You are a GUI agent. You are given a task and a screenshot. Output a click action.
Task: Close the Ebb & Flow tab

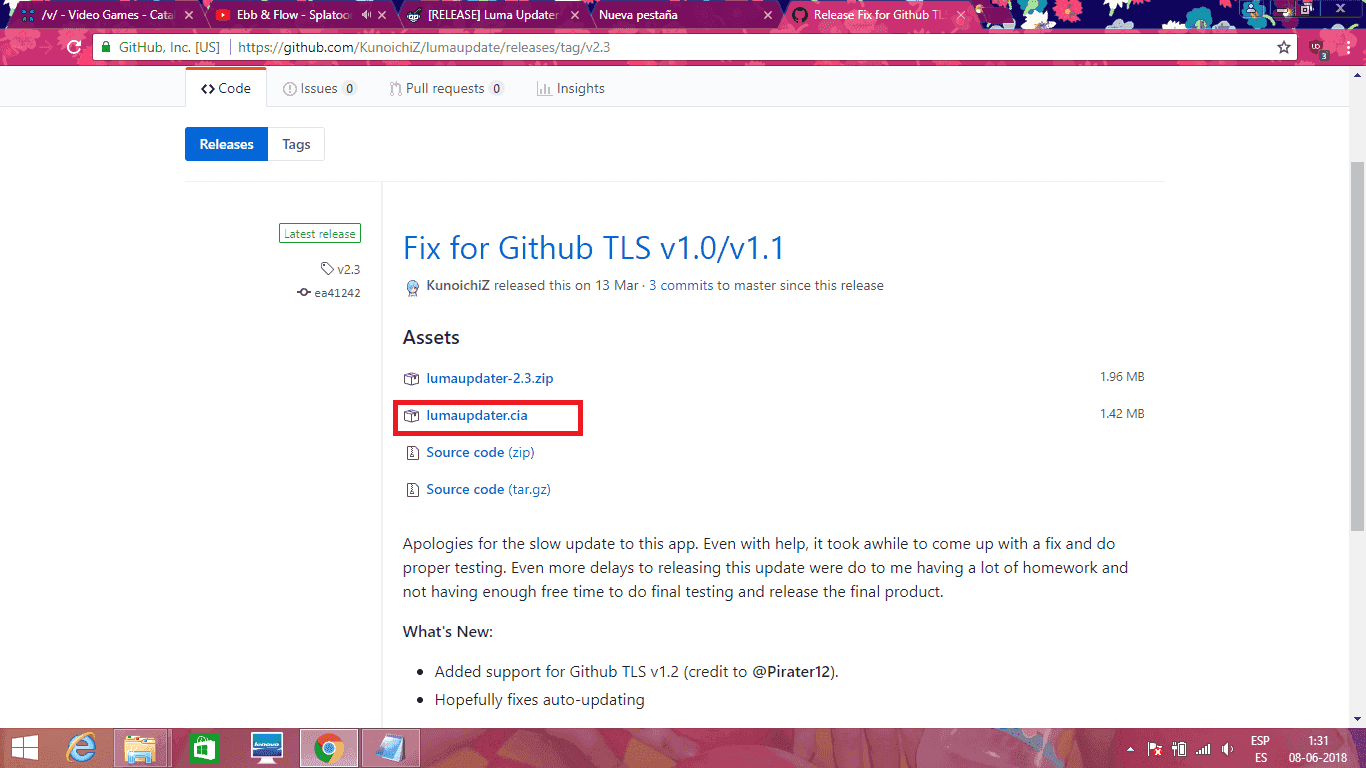click(382, 15)
